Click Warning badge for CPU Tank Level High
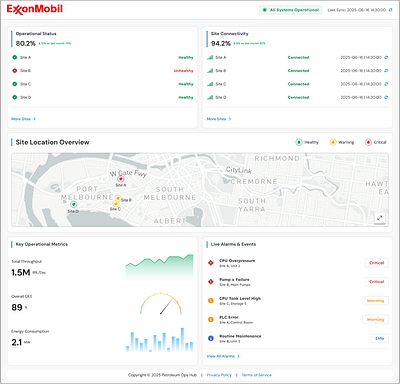 click(x=375, y=301)
